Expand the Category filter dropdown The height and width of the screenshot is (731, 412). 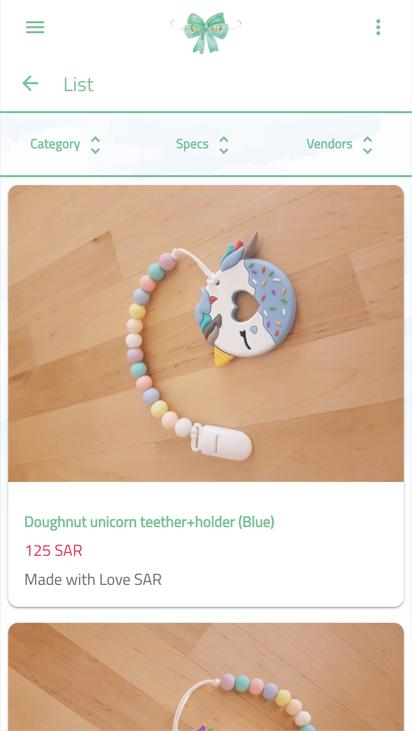65,145
